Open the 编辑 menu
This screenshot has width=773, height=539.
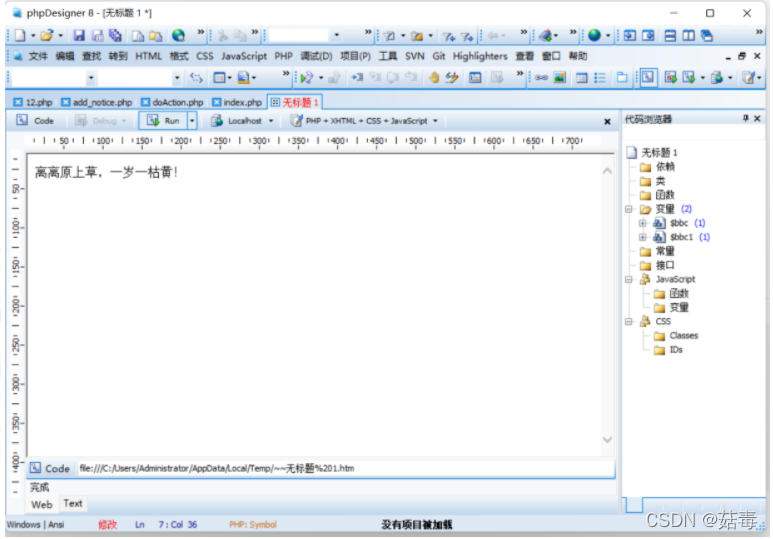coord(65,56)
